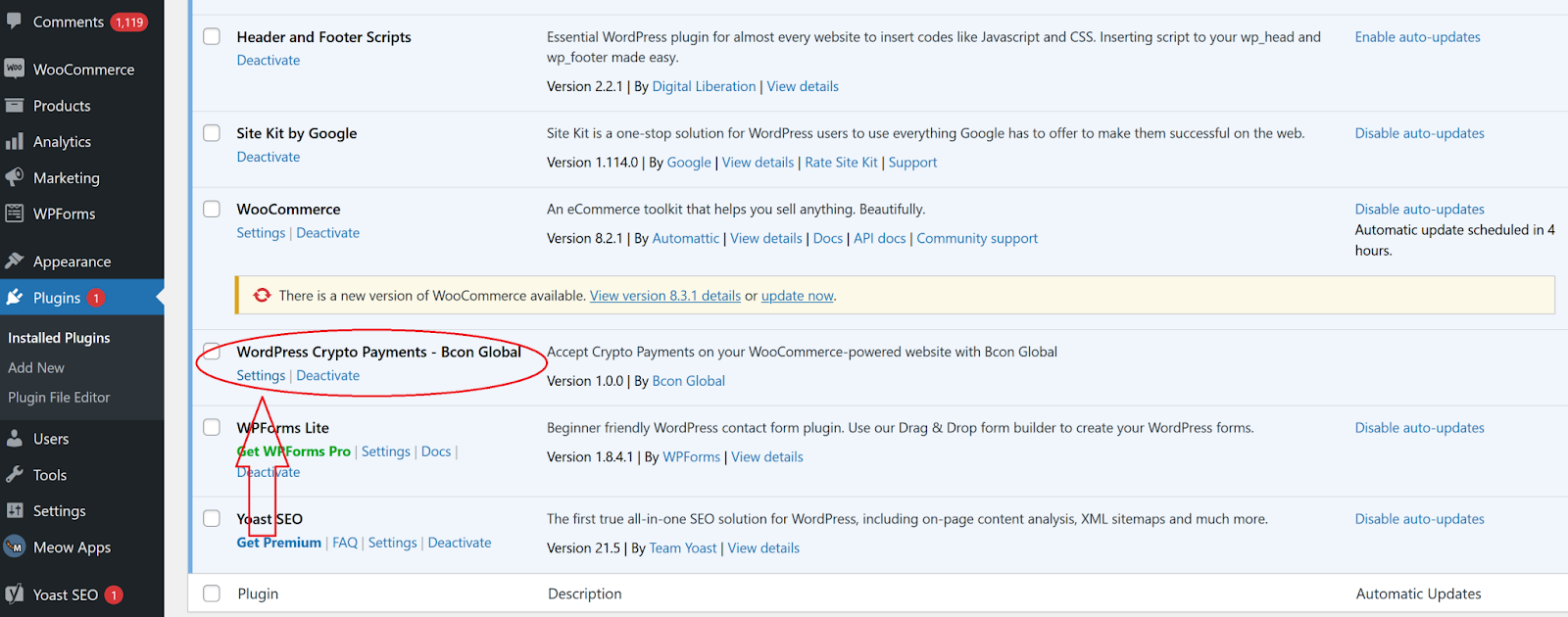Click the Tools wrench icon
The width and height of the screenshot is (1568, 617).
point(14,475)
